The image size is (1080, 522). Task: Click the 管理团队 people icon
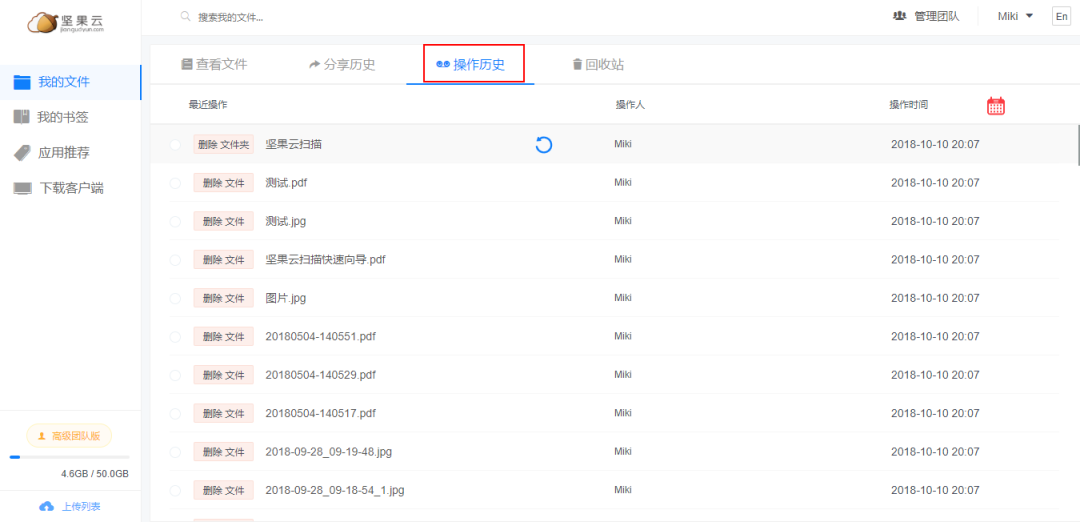(899, 16)
